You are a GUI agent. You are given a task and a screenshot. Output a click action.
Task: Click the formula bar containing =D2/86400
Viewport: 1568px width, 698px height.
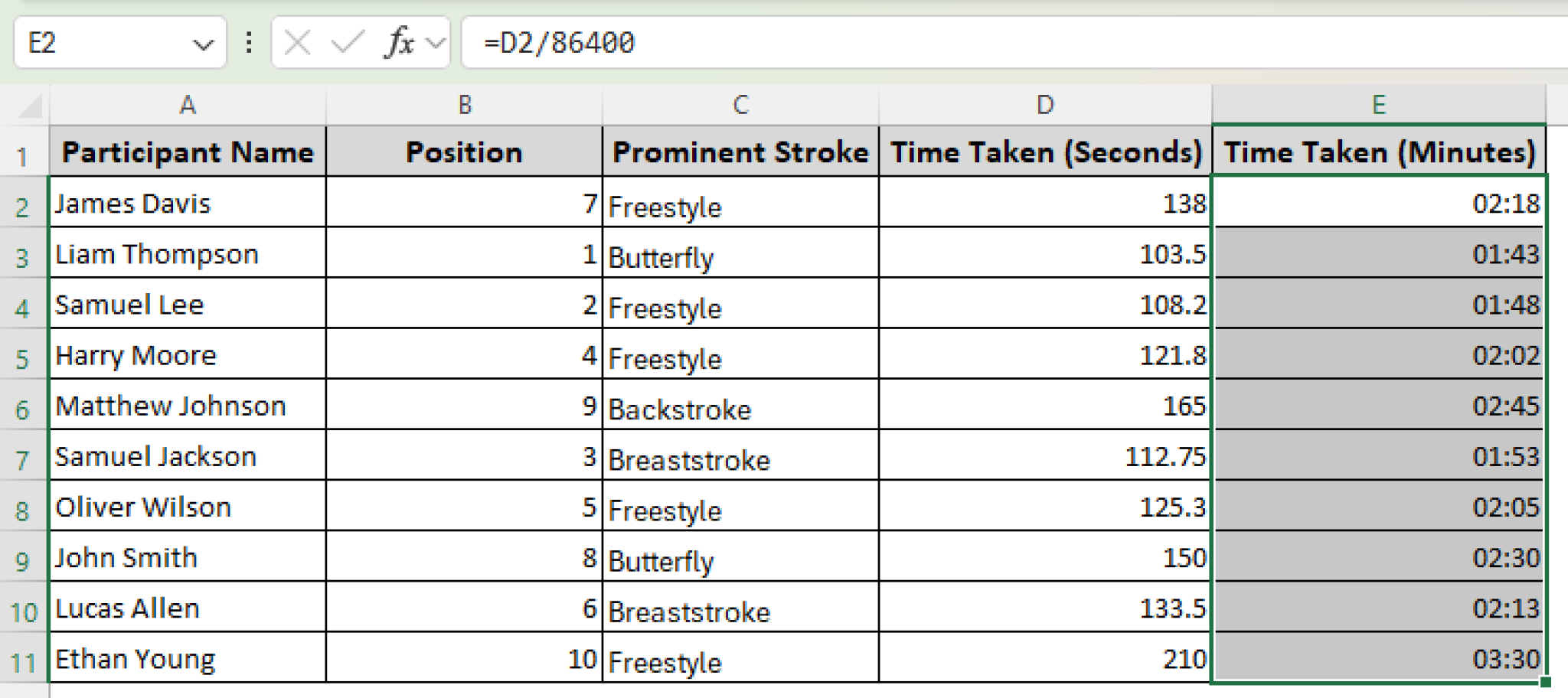point(689,42)
